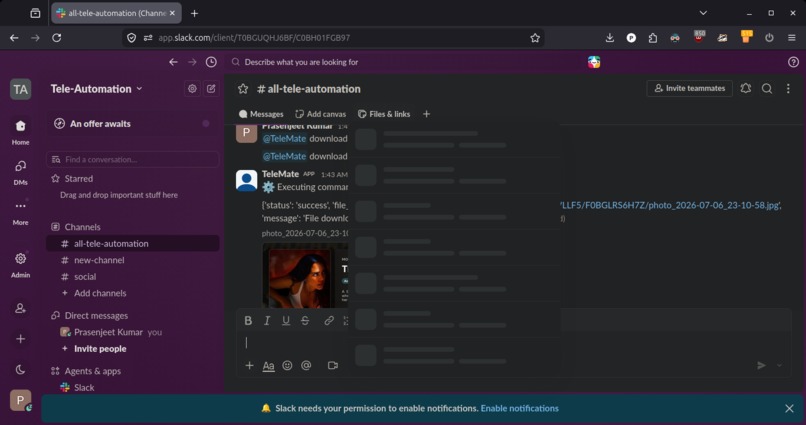Open DMs in the sidebar

(x=20, y=172)
